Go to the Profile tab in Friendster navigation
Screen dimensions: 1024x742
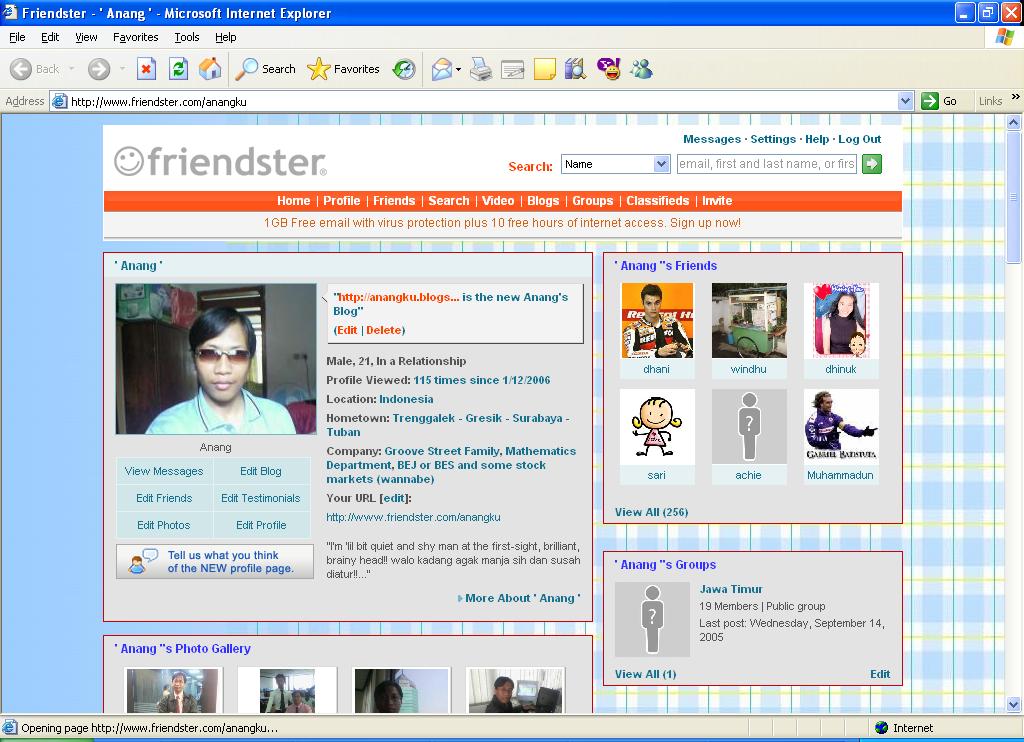tap(342, 201)
